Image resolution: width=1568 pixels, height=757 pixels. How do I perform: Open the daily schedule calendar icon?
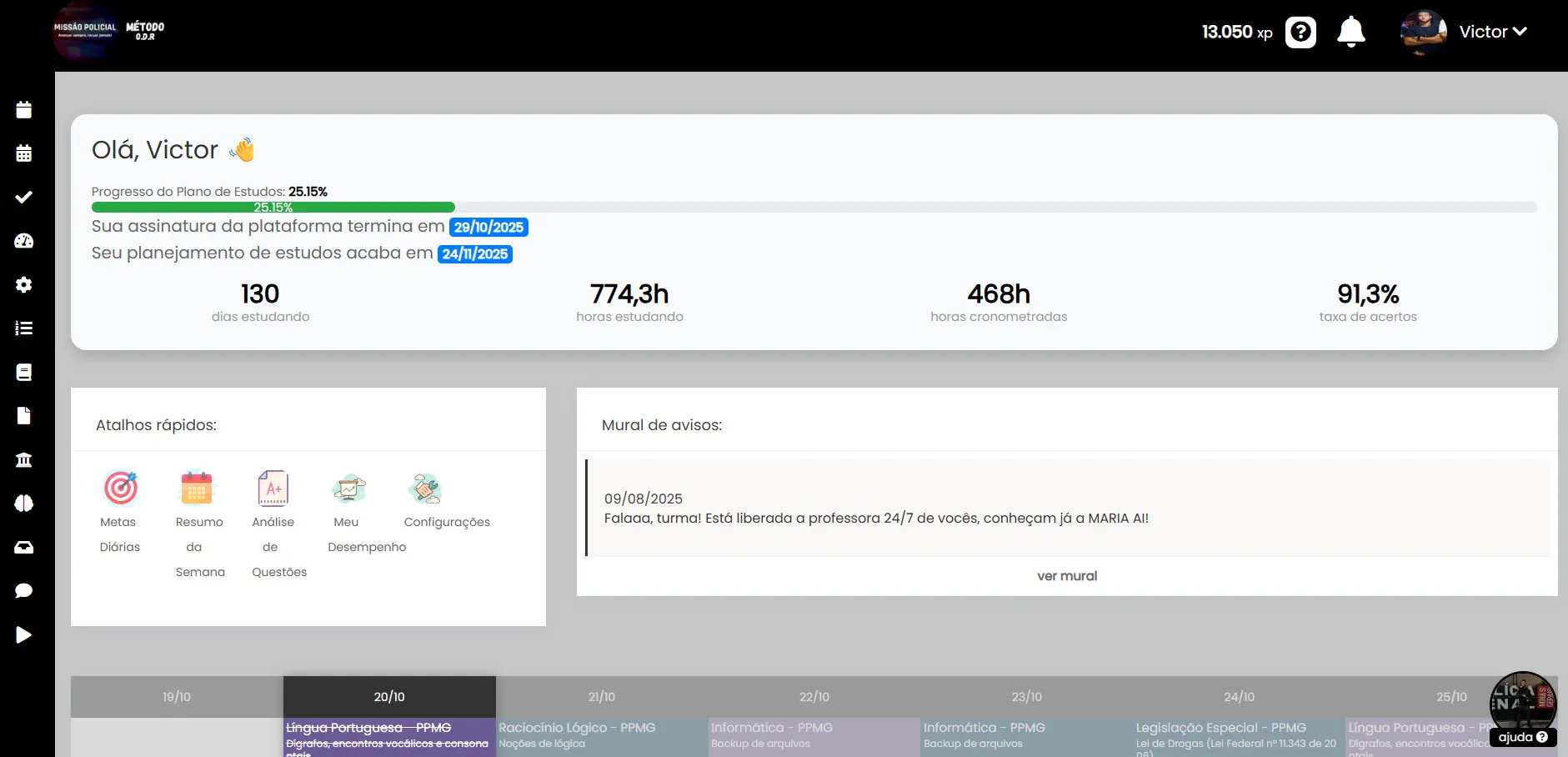23,109
